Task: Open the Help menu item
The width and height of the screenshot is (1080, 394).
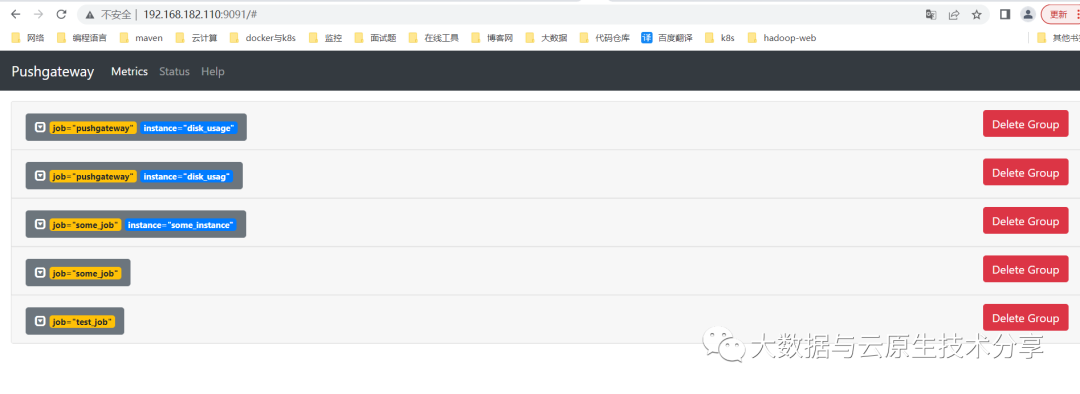Action: click(x=213, y=72)
